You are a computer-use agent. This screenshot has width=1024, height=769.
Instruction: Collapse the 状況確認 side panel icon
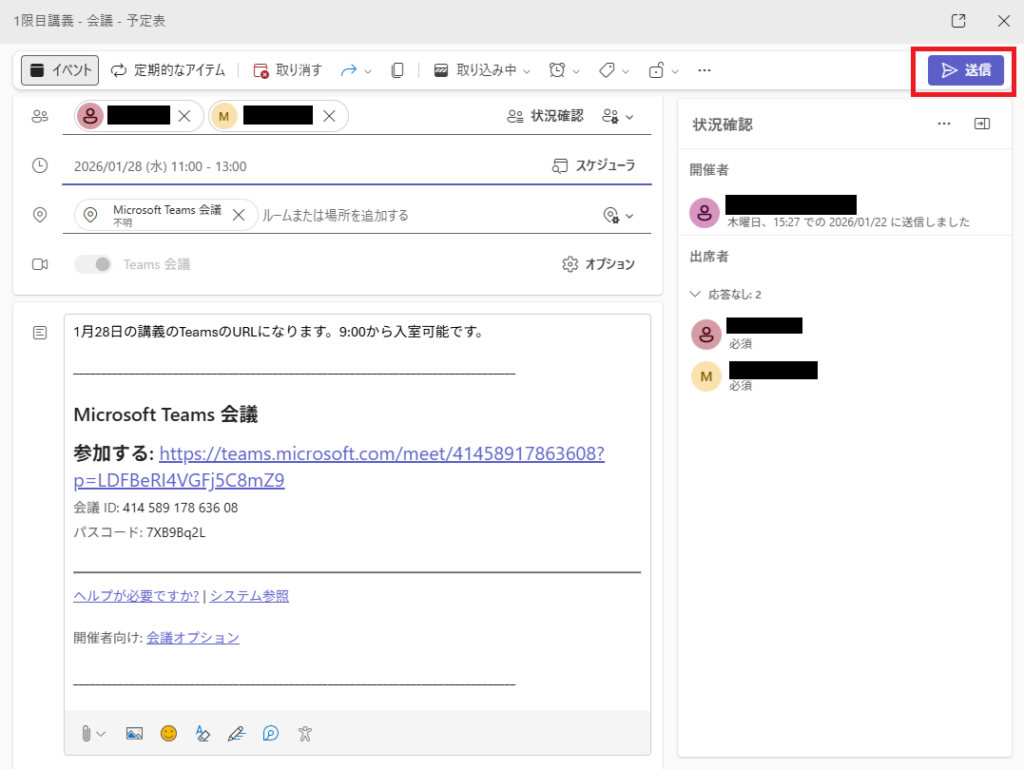[982, 124]
